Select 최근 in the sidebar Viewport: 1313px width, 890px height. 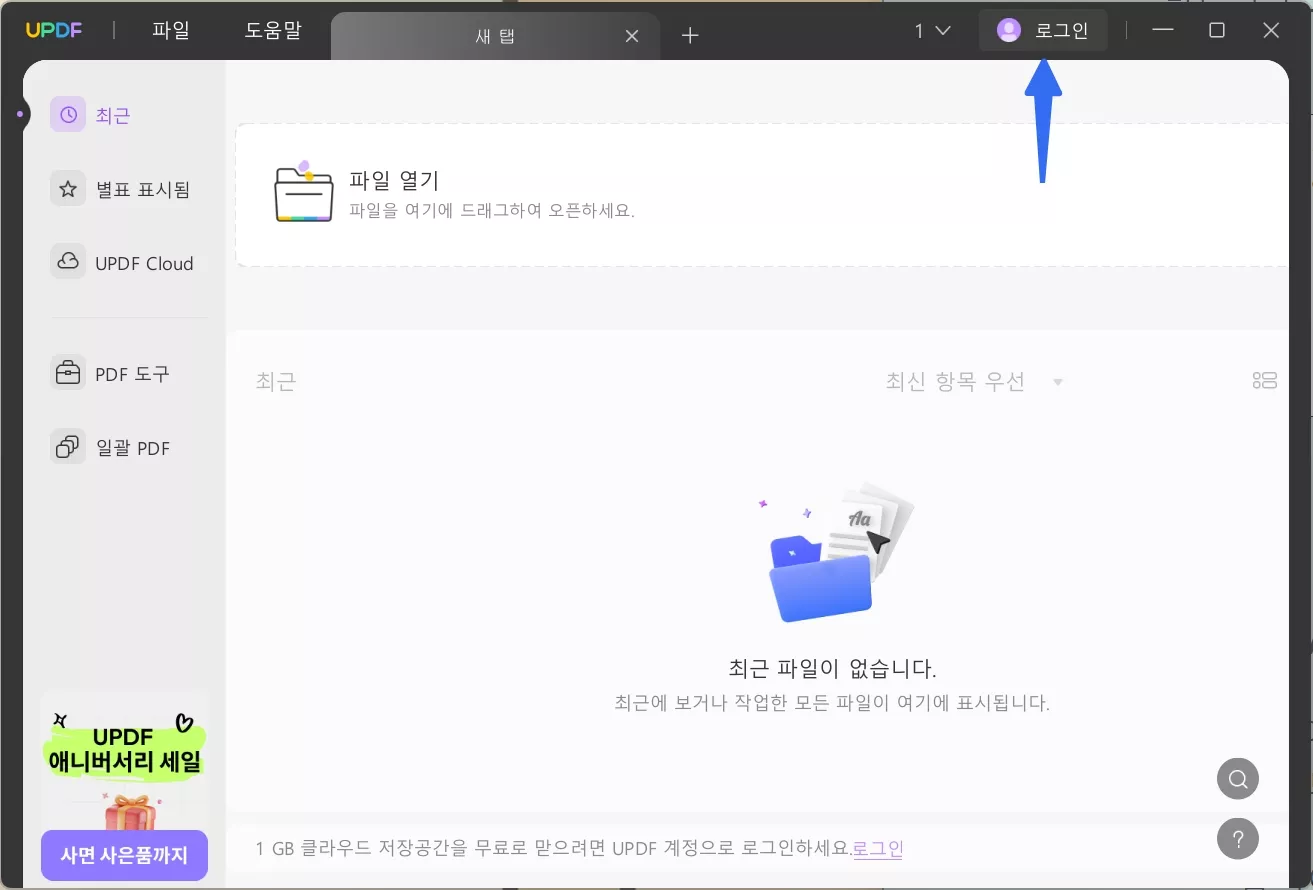click(92, 115)
